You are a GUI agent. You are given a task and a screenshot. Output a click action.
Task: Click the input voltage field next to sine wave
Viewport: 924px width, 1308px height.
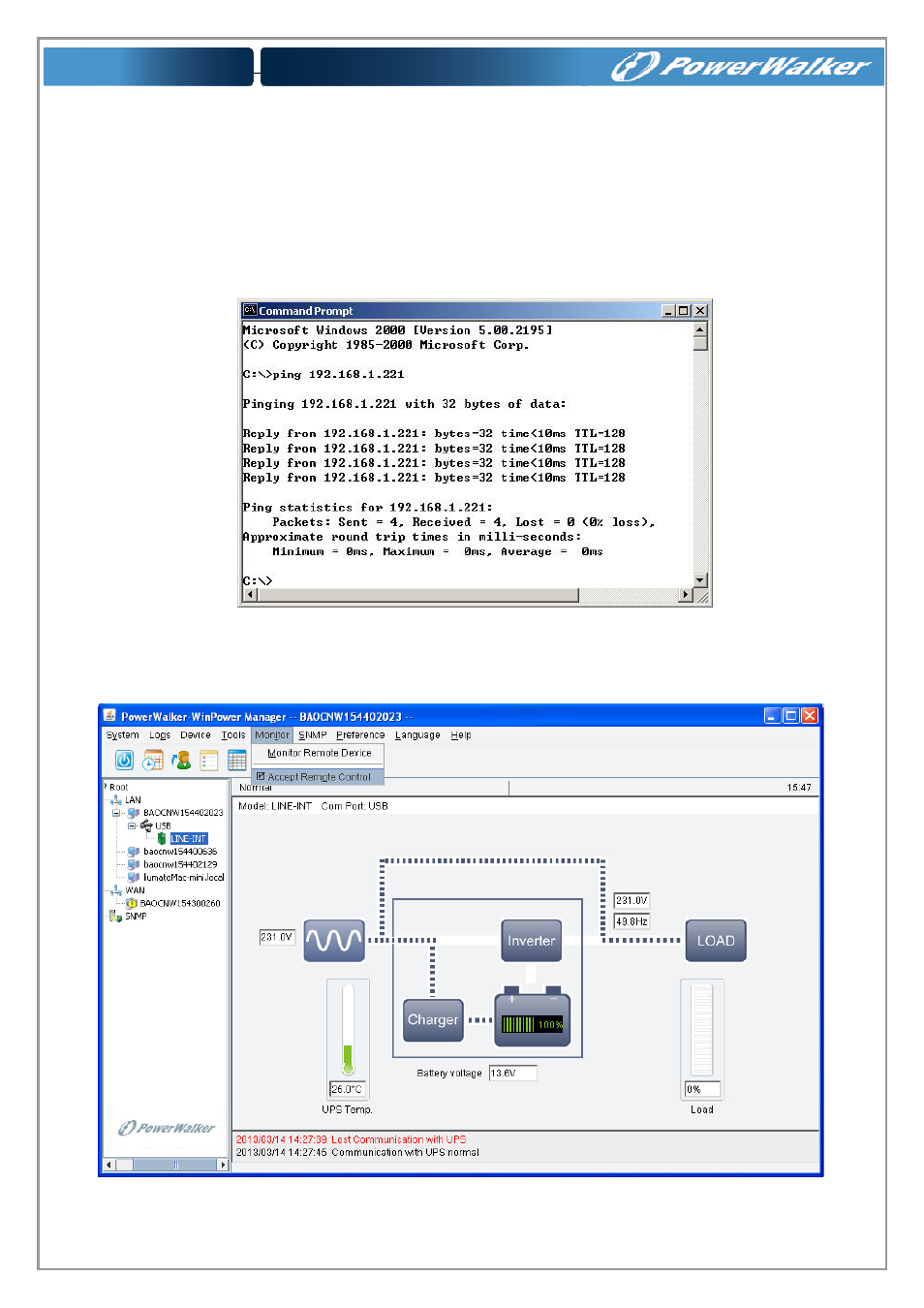tap(277, 937)
